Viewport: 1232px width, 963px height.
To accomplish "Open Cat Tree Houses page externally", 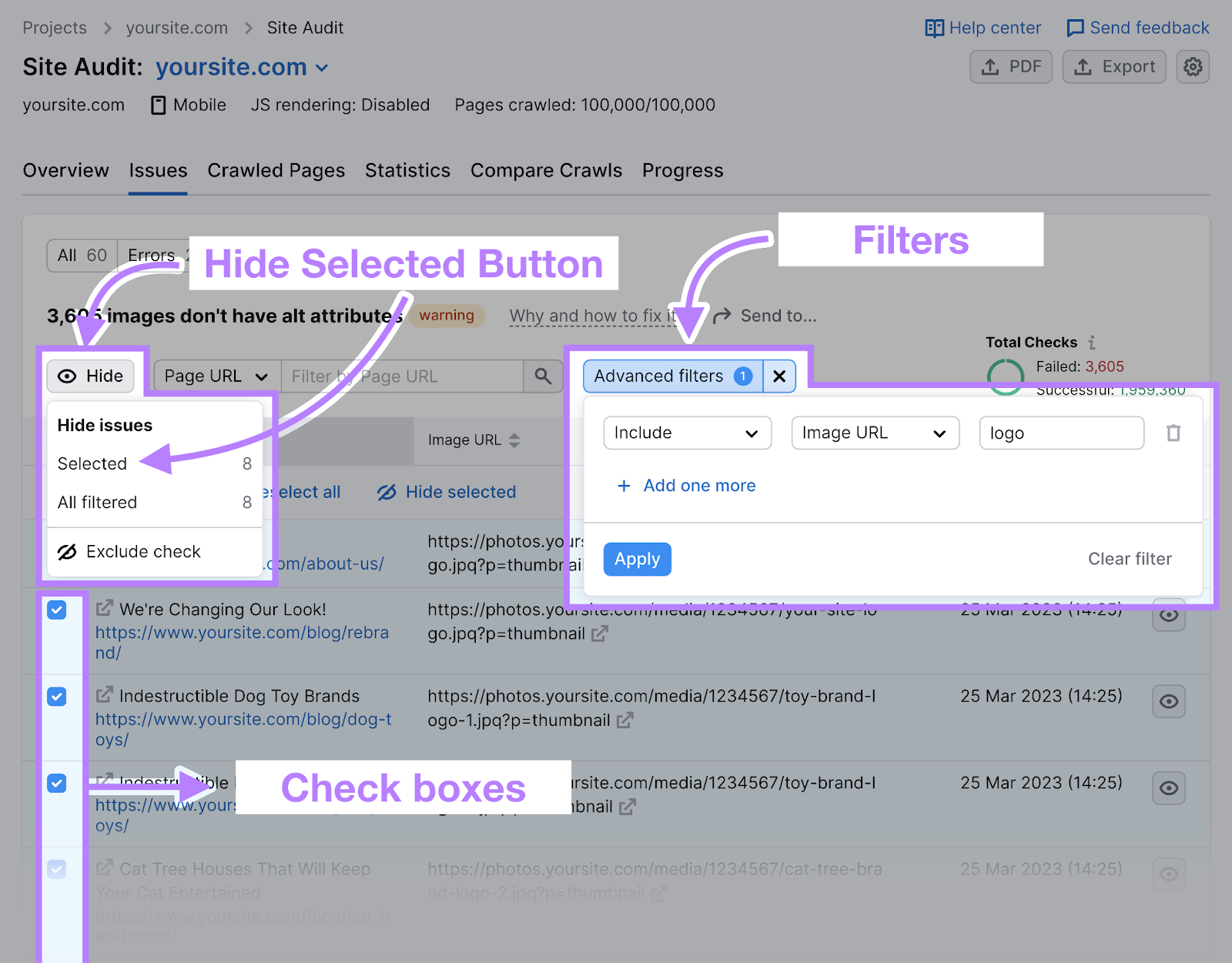I will 104,868.
